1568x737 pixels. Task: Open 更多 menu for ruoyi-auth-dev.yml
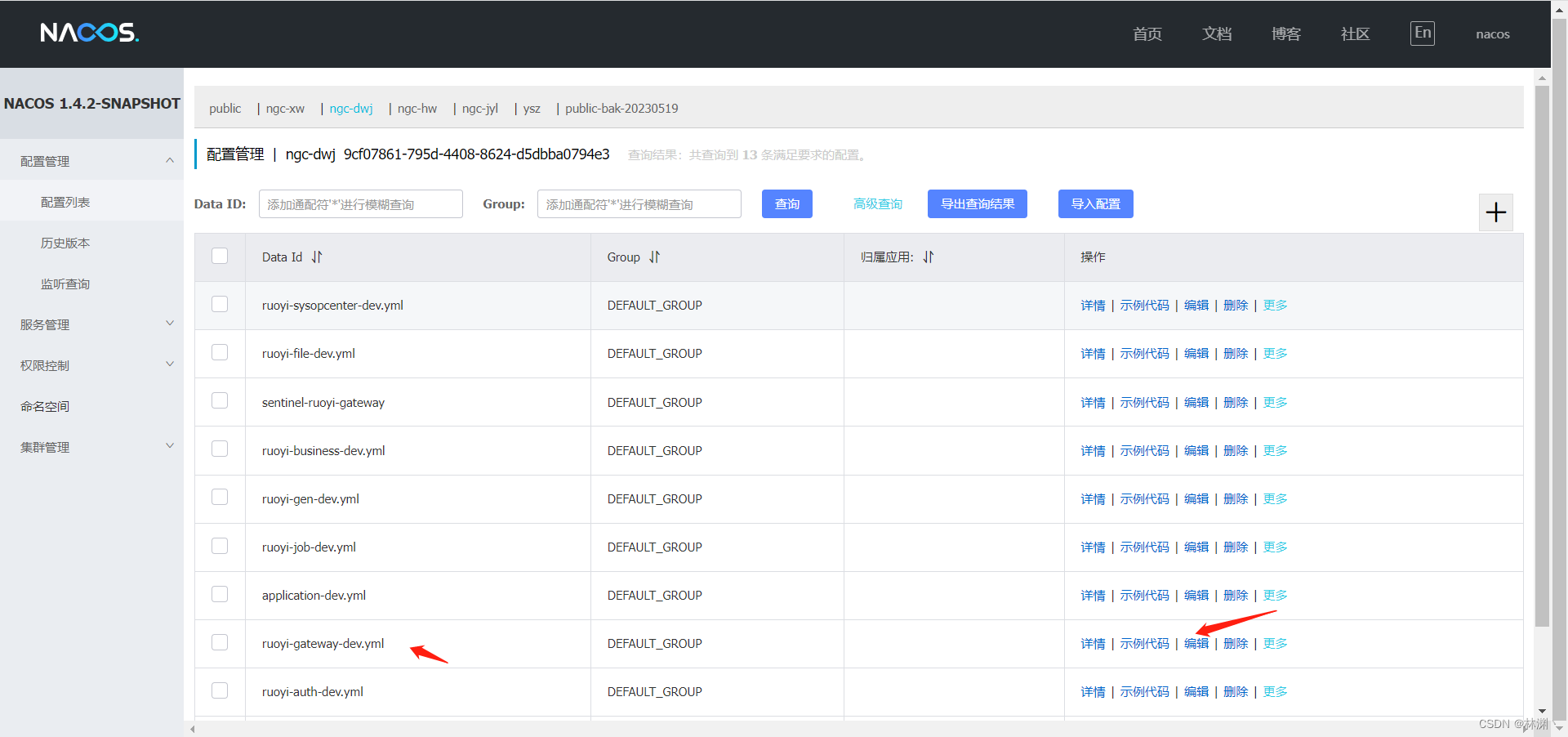point(1275,691)
